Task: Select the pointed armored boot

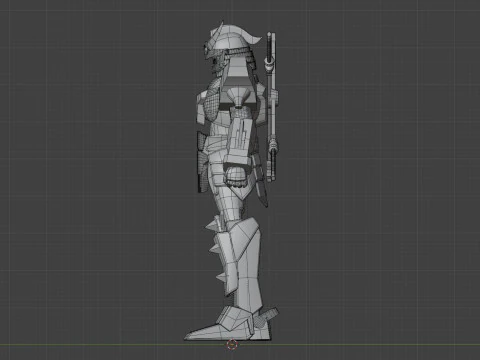Action: tap(228, 323)
